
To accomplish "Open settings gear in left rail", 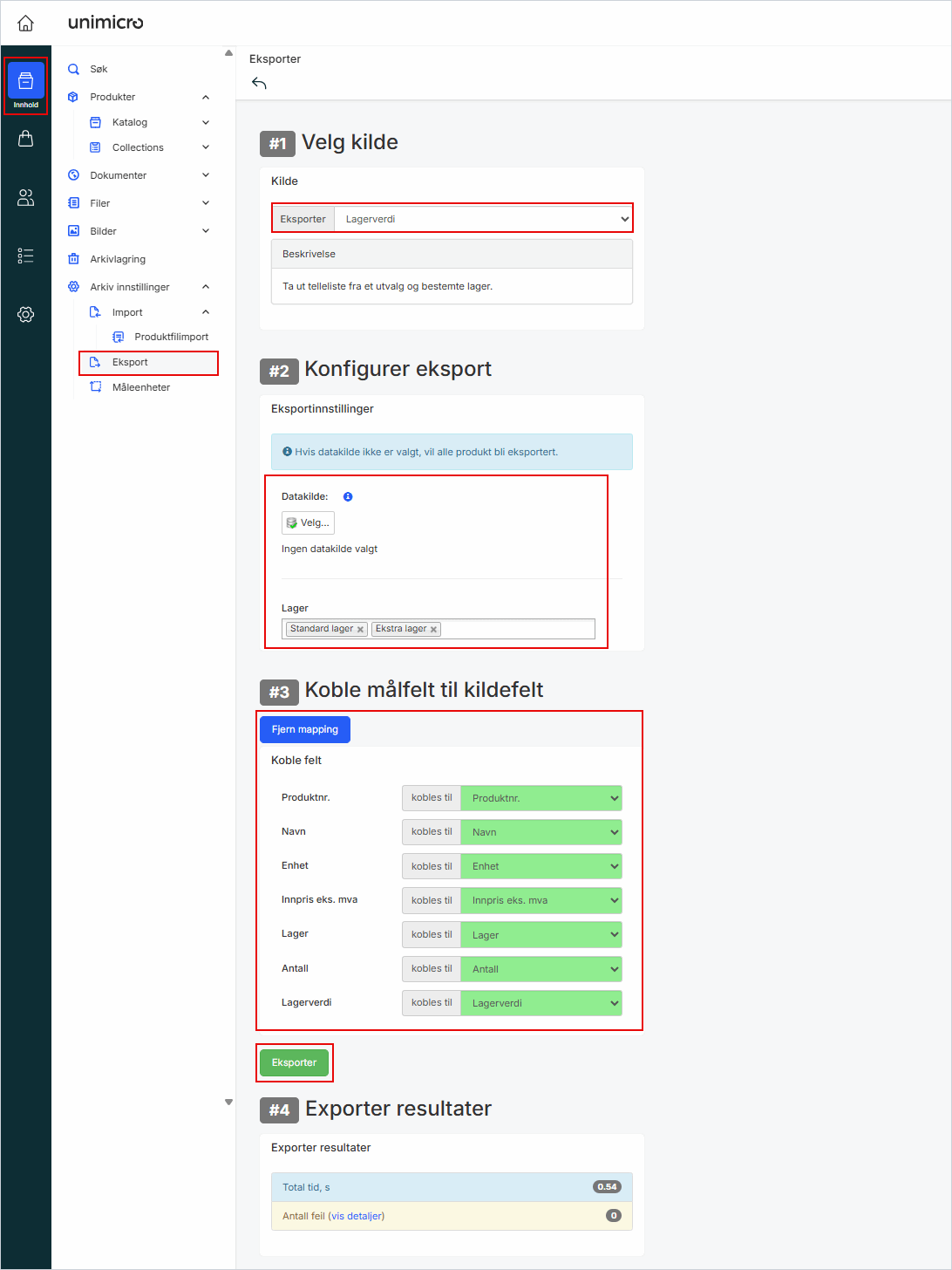I will (x=25, y=314).
